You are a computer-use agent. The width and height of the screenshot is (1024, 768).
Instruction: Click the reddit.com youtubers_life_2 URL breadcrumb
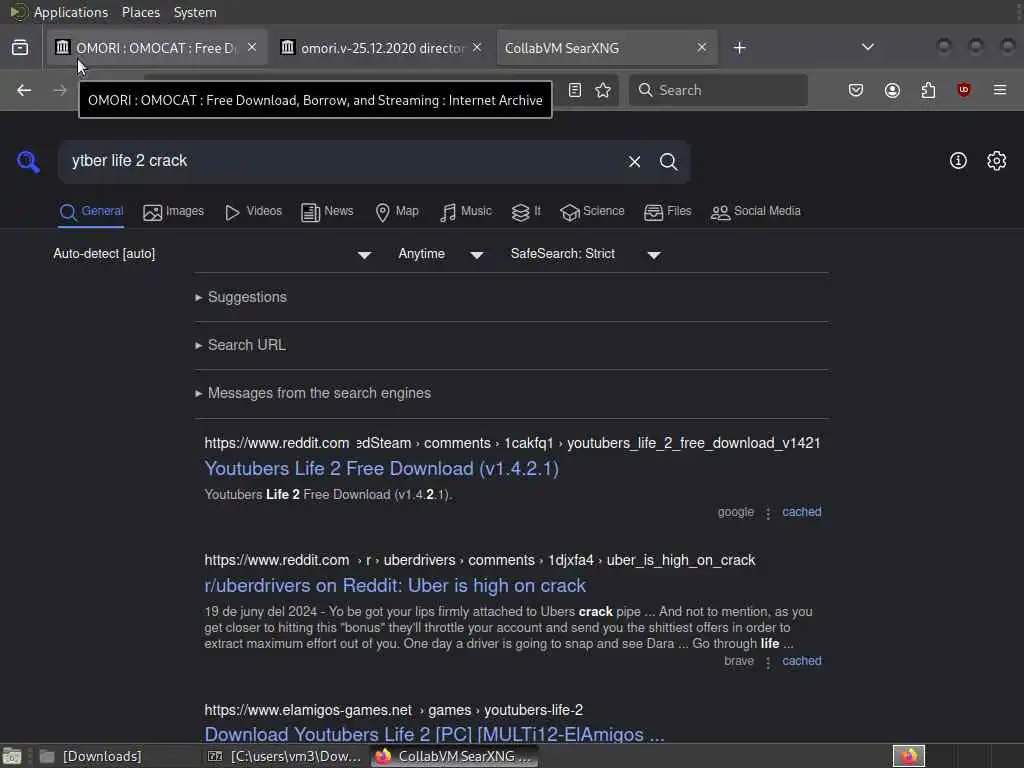click(512, 443)
